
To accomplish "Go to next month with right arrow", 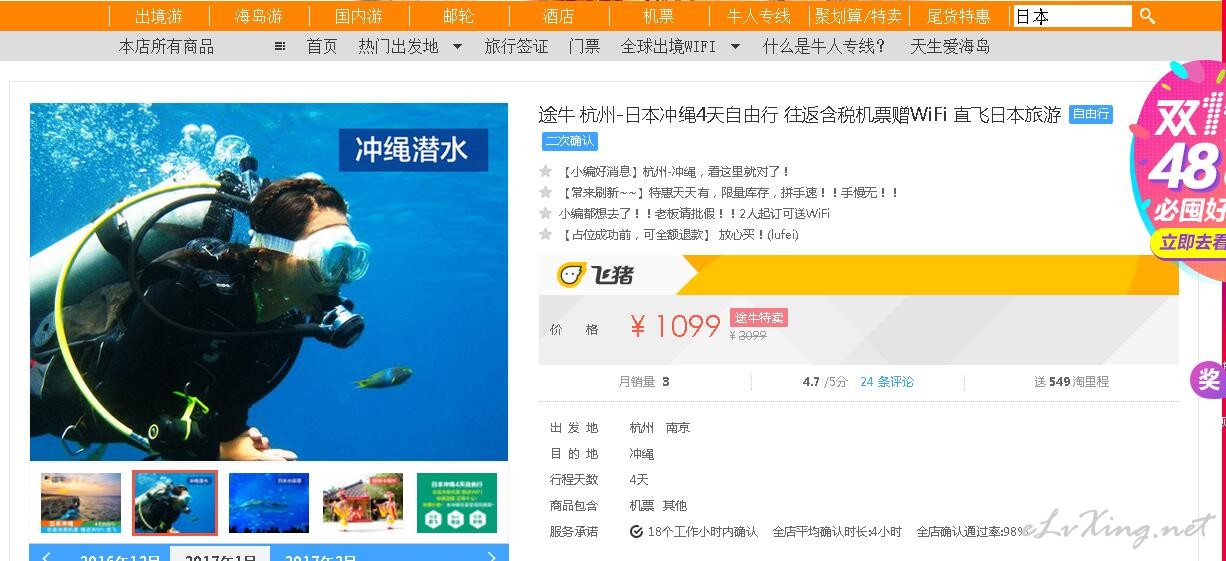I will pos(491,557).
